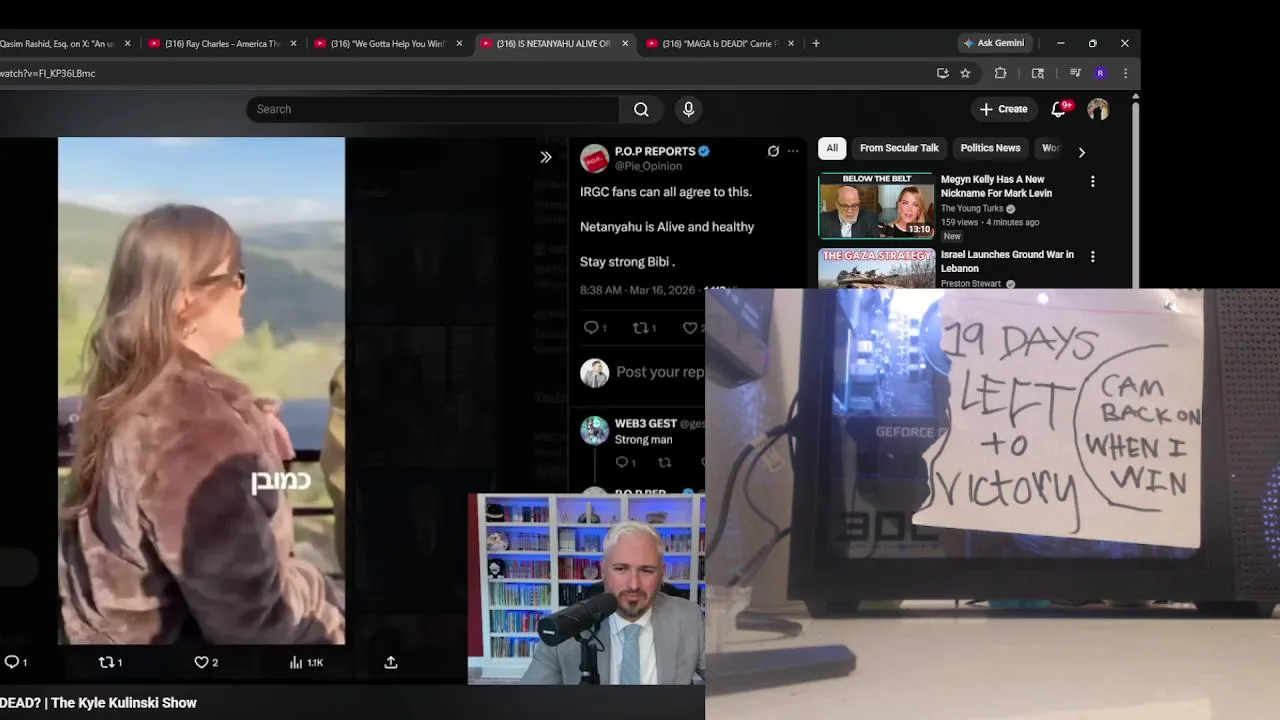The width and height of the screenshot is (1280, 720).
Task: Open Israel Launches Ground War in Lebanon title
Action: click(x=1007, y=261)
